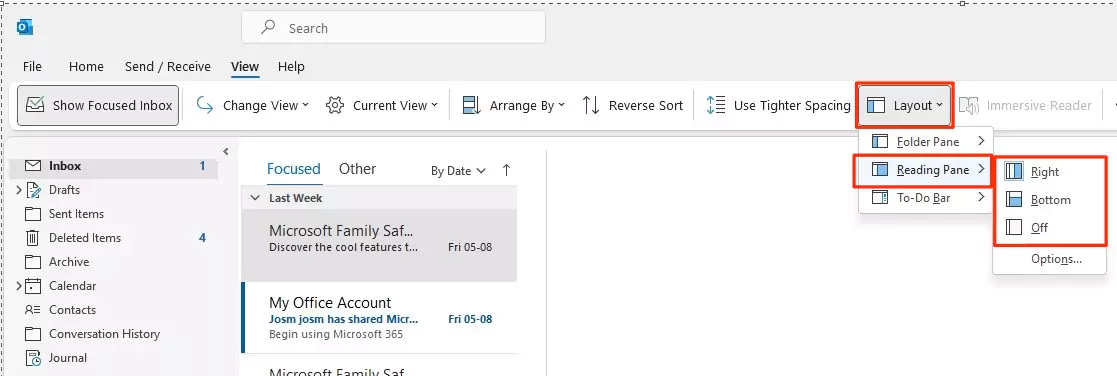1117x376 pixels.
Task: Turn reading pane Off
Action: click(x=1049, y=227)
